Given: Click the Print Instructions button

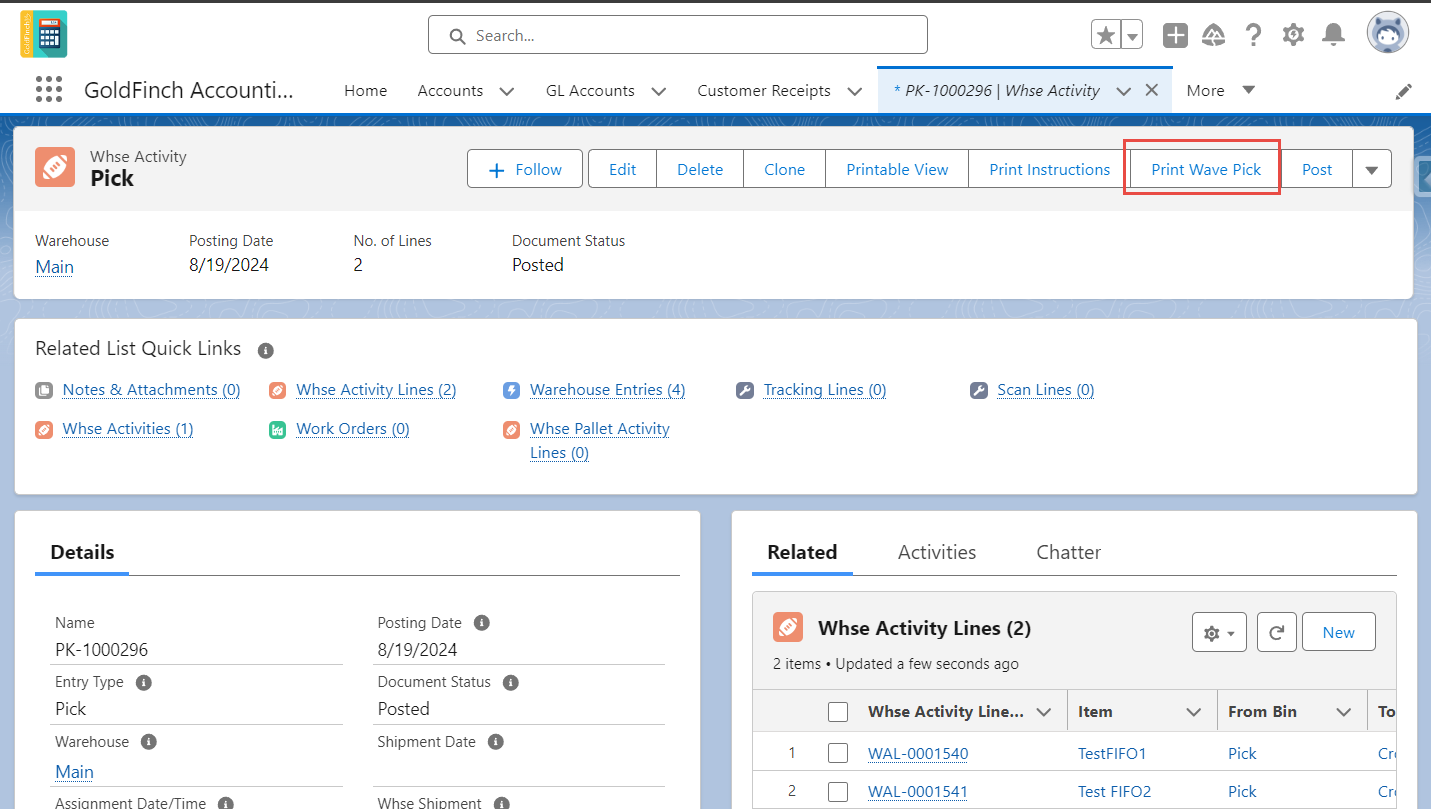Looking at the screenshot, I should (x=1049, y=169).
